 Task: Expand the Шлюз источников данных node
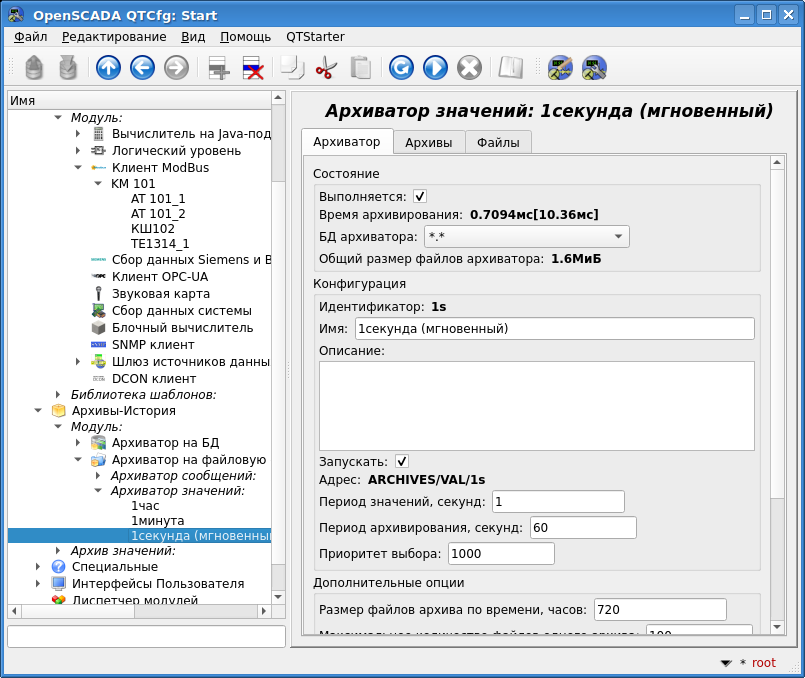click(78, 361)
